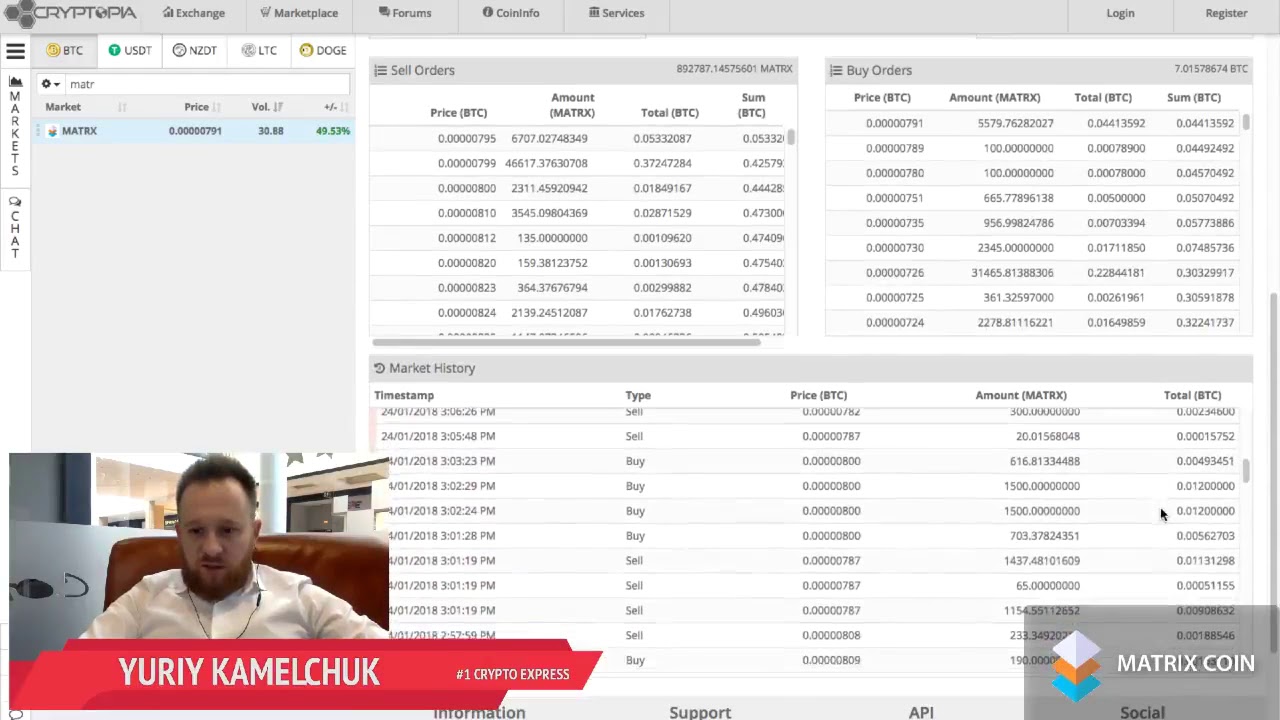The image size is (1280, 720).
Task: Open the Marketplace menu
Action: point(299,13)
